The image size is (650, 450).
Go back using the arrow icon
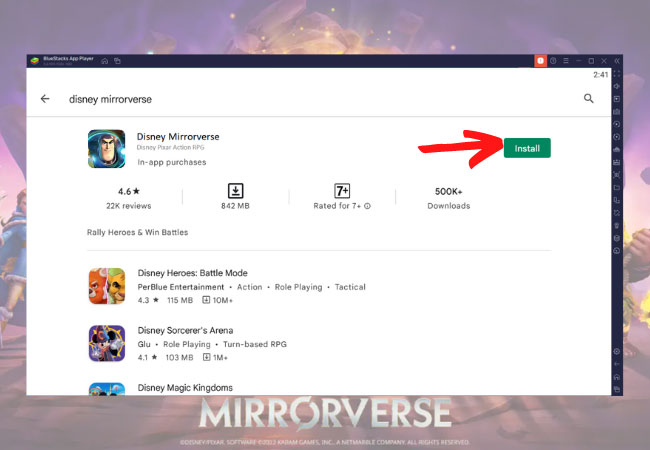tap(45, 99)
